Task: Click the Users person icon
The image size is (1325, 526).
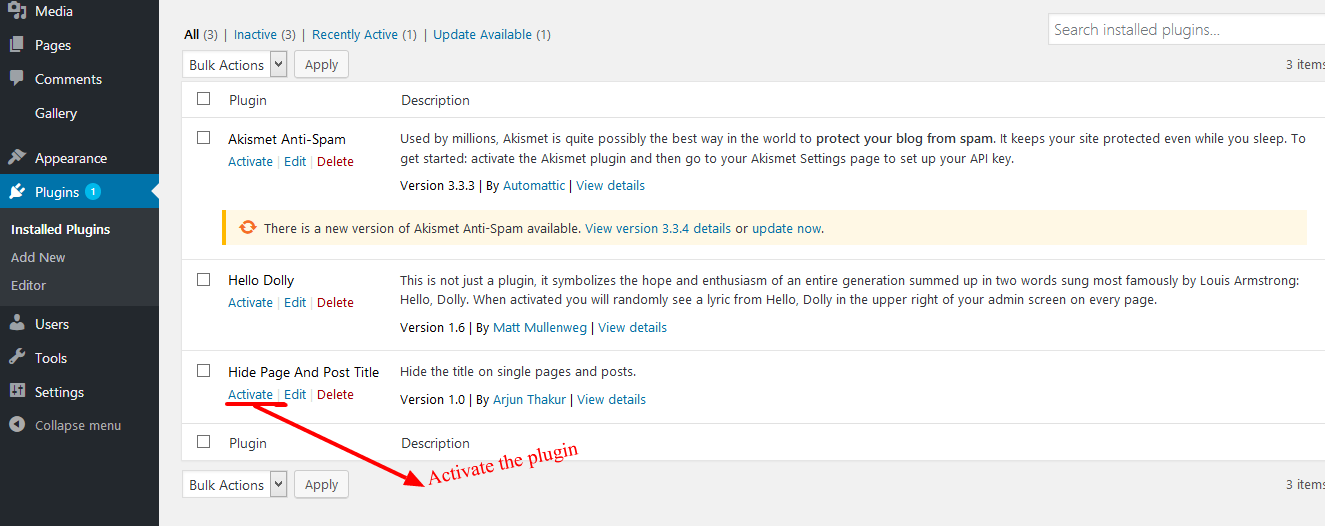Action: pos(17,324)
